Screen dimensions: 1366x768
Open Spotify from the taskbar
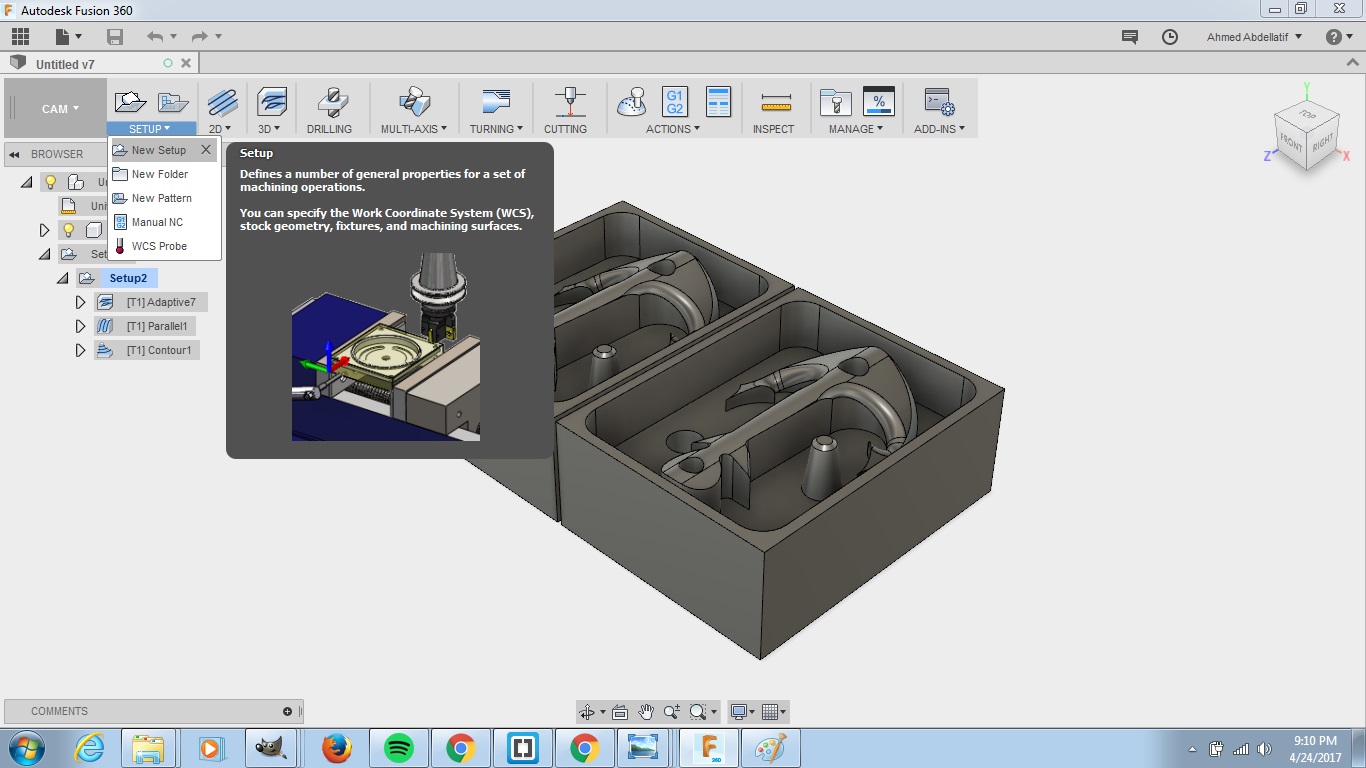[399, 748]
